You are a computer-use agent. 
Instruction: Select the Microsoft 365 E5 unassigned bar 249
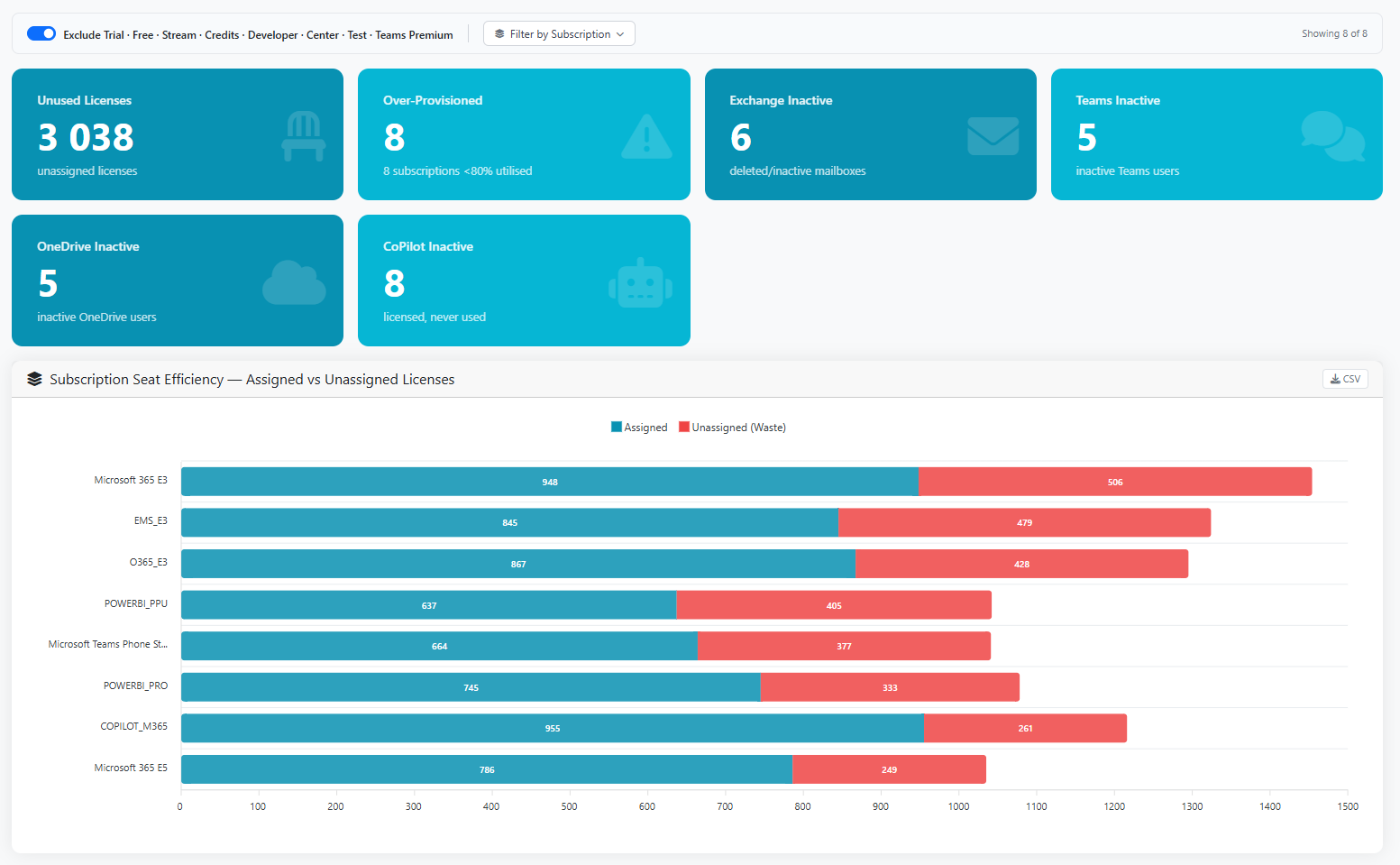click(x=889, y=769)
